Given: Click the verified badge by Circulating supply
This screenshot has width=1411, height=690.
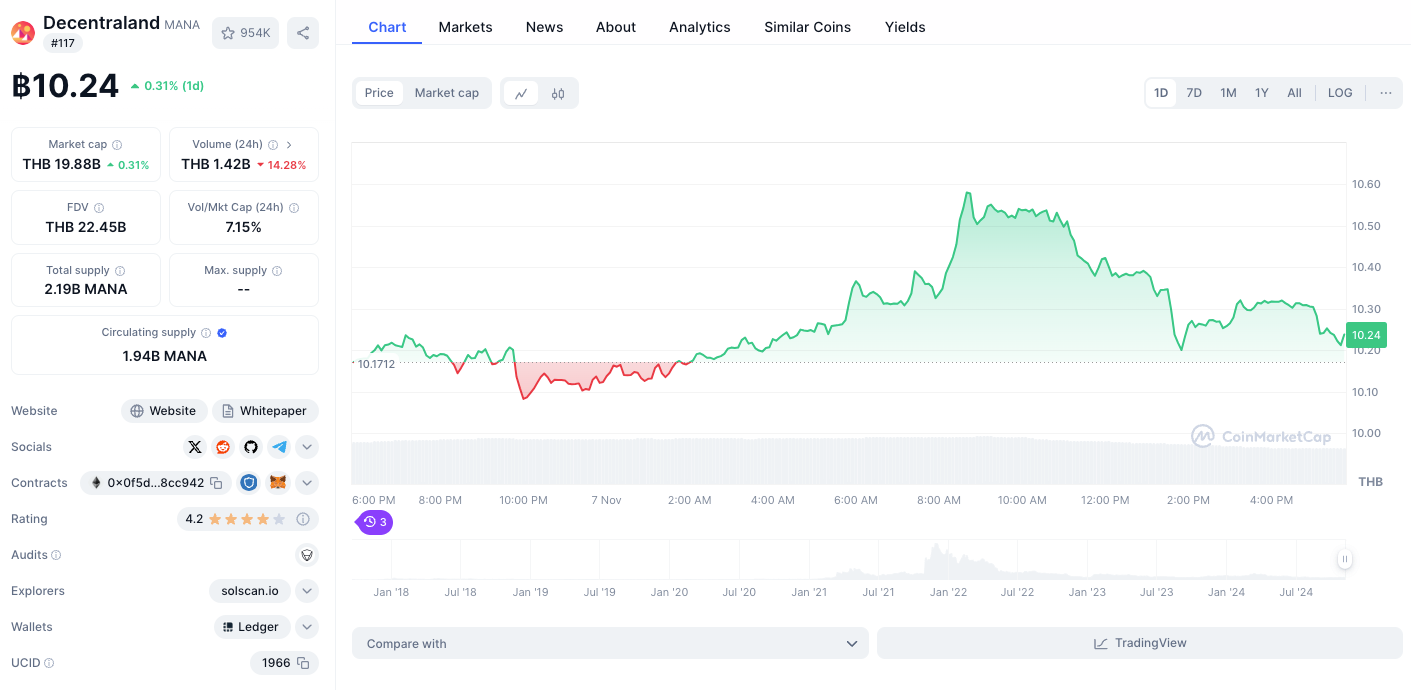Looking at the screenshot, I should coord(222,333).
